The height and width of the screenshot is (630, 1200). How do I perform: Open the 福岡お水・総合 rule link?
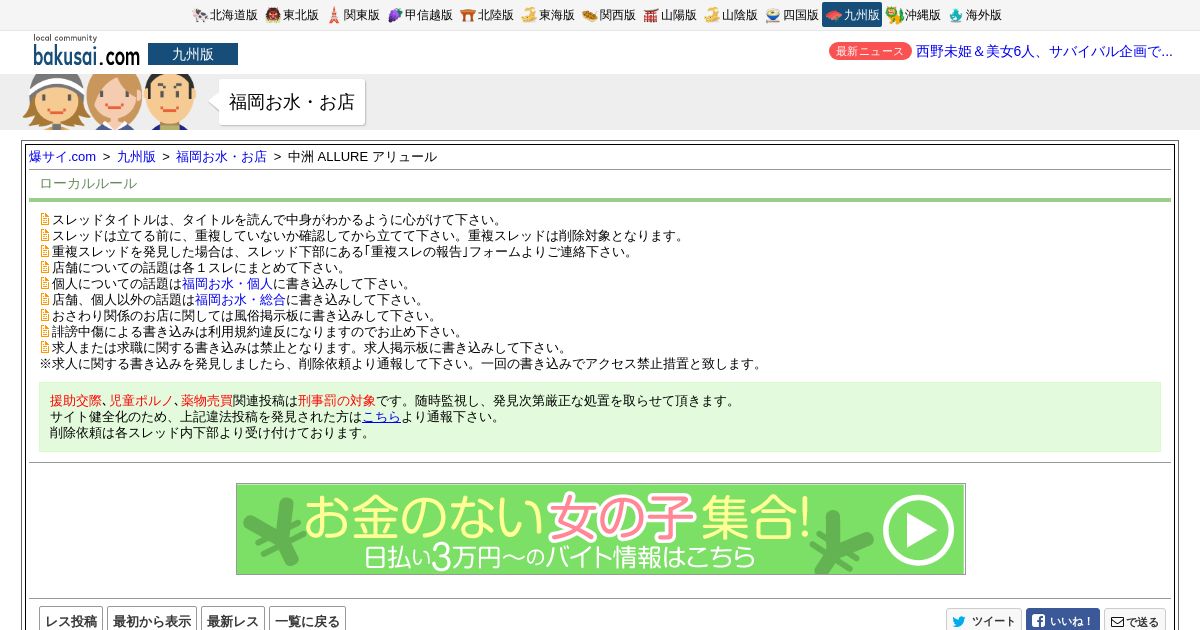(240, 300)
